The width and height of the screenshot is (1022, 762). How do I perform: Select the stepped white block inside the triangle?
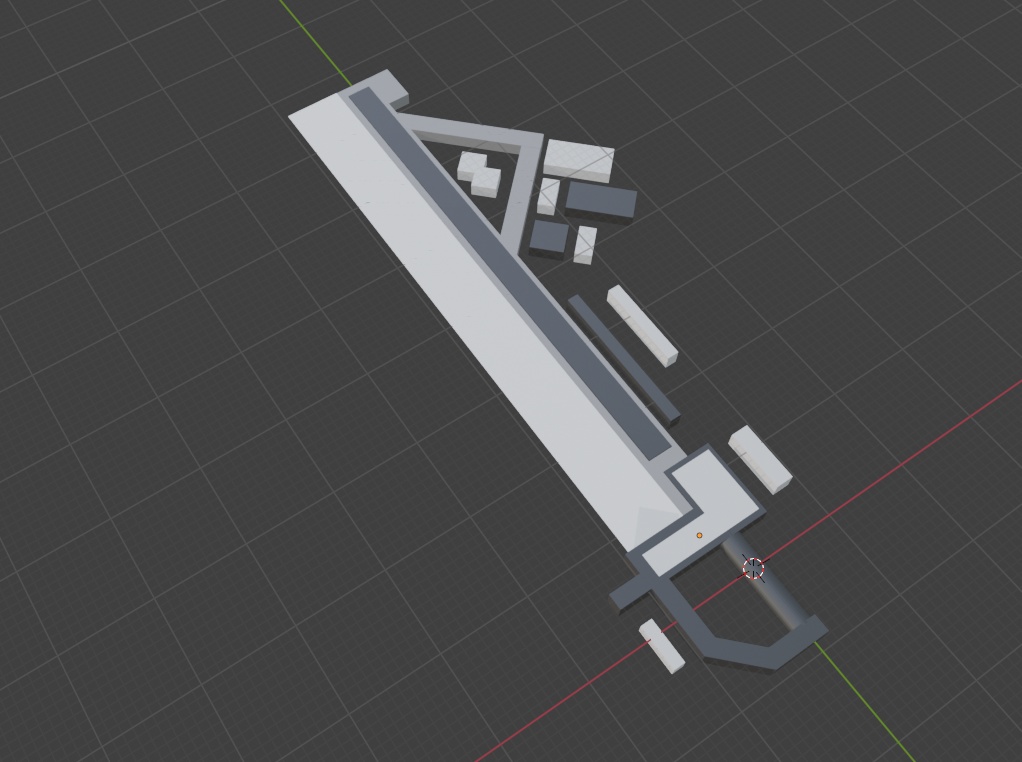coord(479,173)
